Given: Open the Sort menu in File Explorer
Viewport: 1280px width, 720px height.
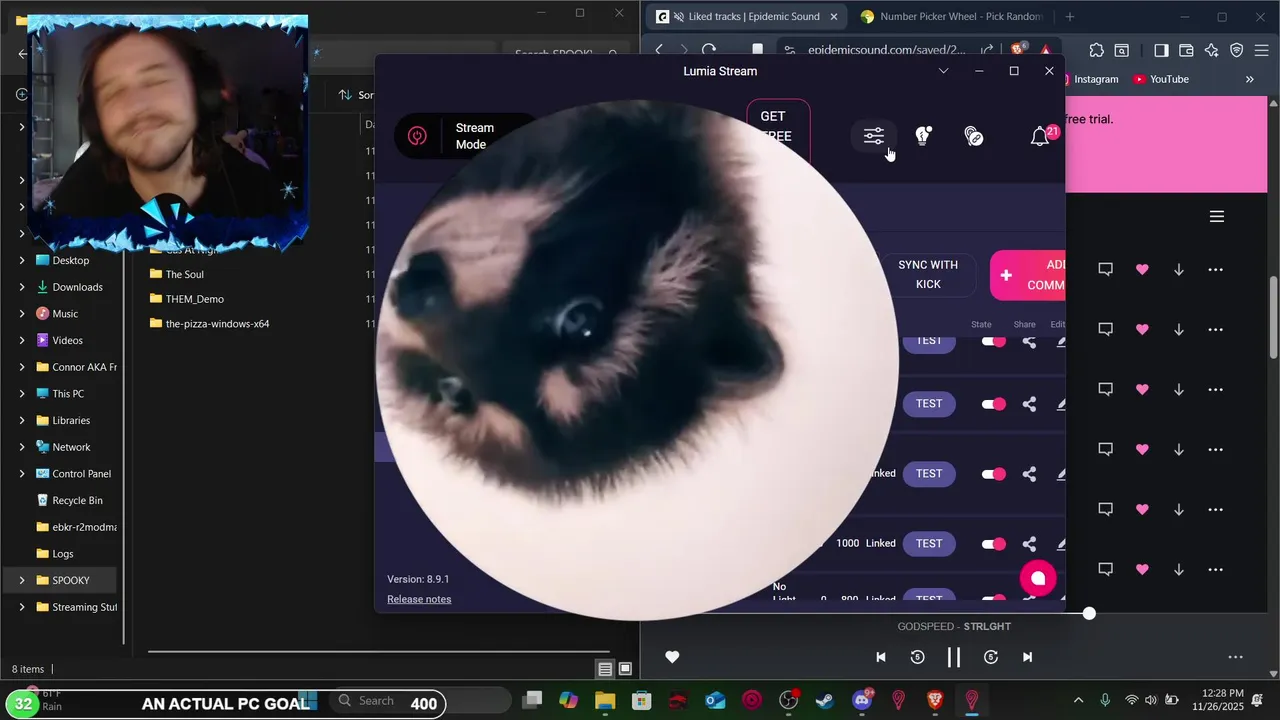Looking at the screenshot, I should tap(356, 95).
